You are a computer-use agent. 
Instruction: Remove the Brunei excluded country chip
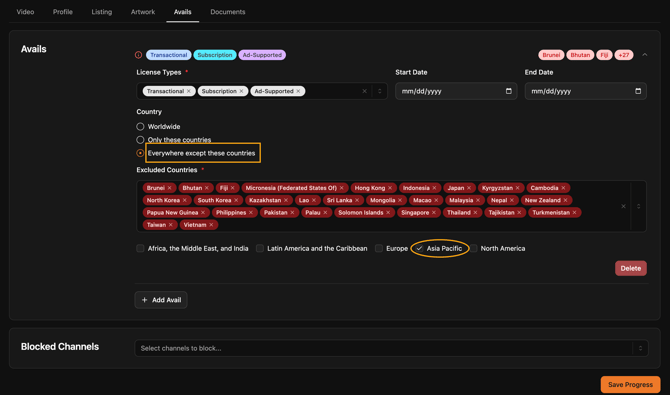(170, 188)
